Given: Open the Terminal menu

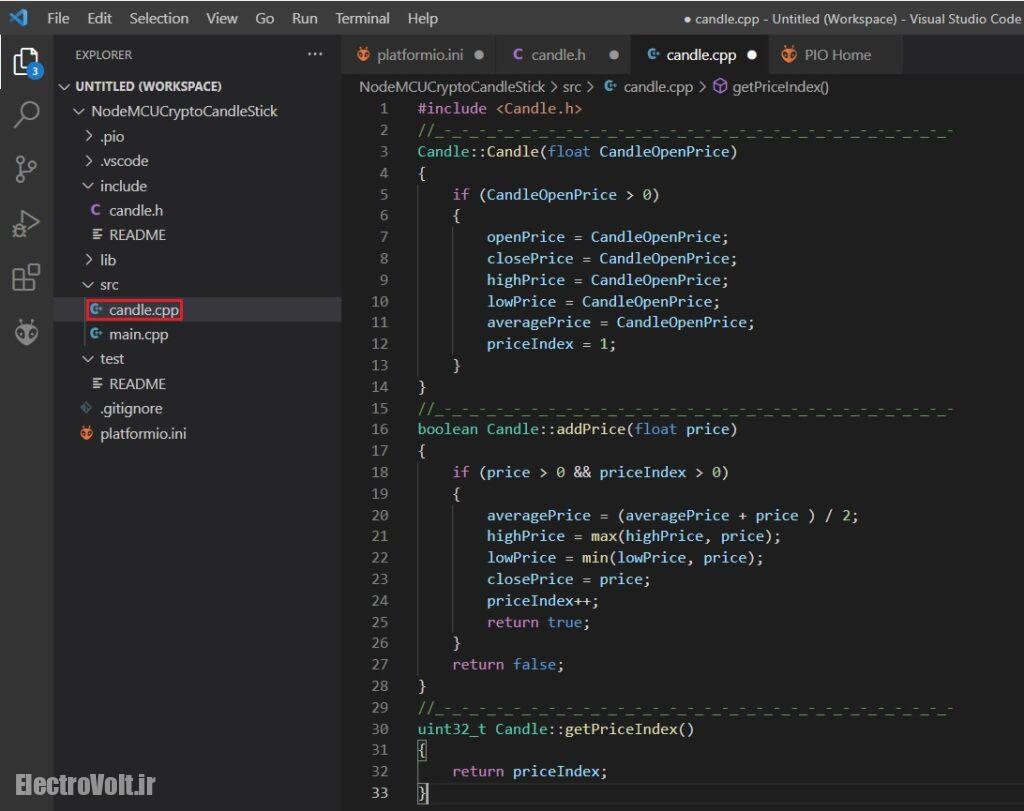Looking at the screenshot, I should point(362,18).
